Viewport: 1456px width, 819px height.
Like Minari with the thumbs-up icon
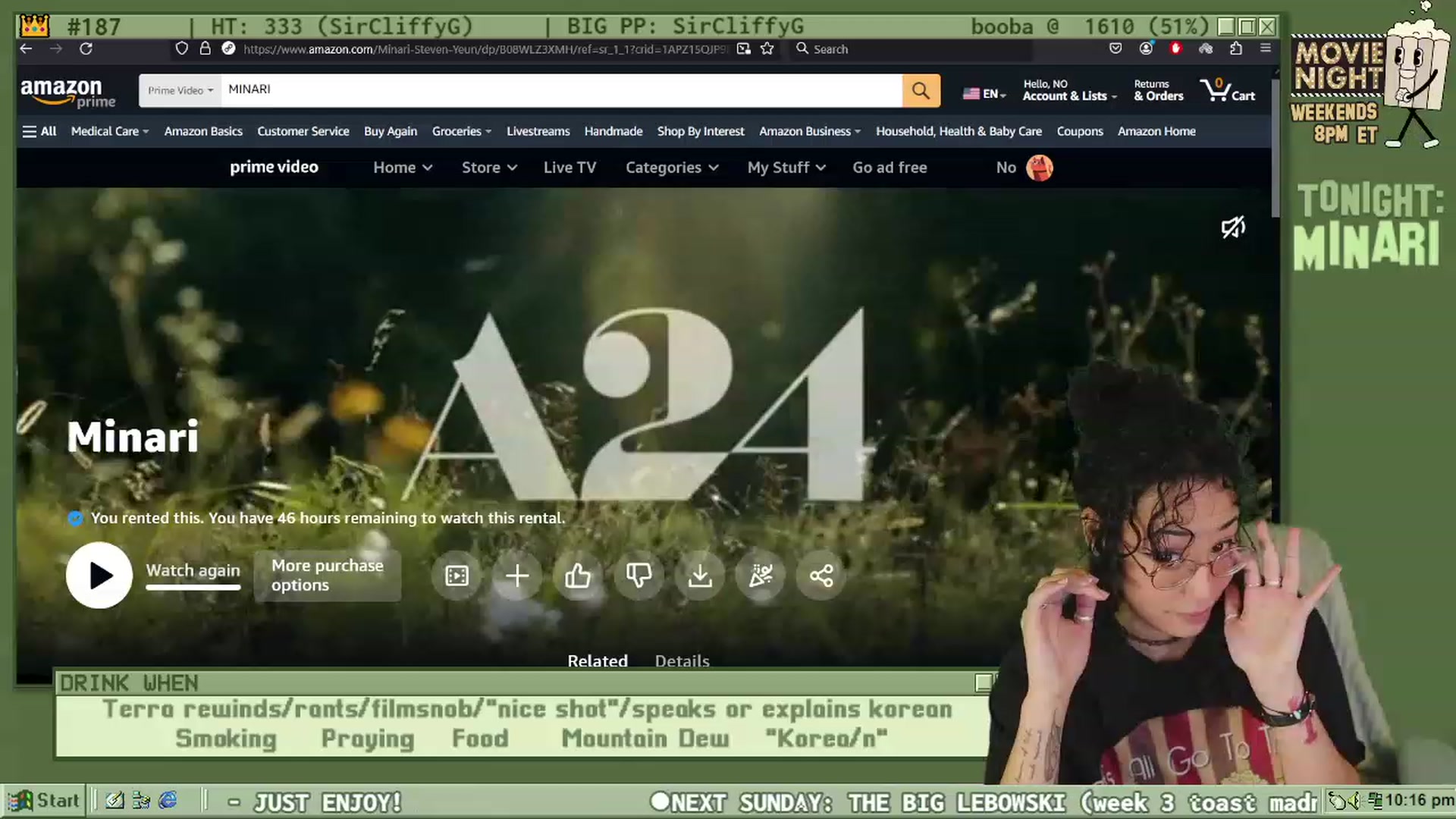578,576
